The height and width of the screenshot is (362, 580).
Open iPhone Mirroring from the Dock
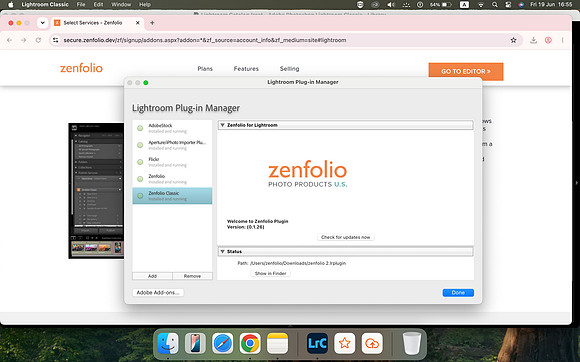coord(195,344)
